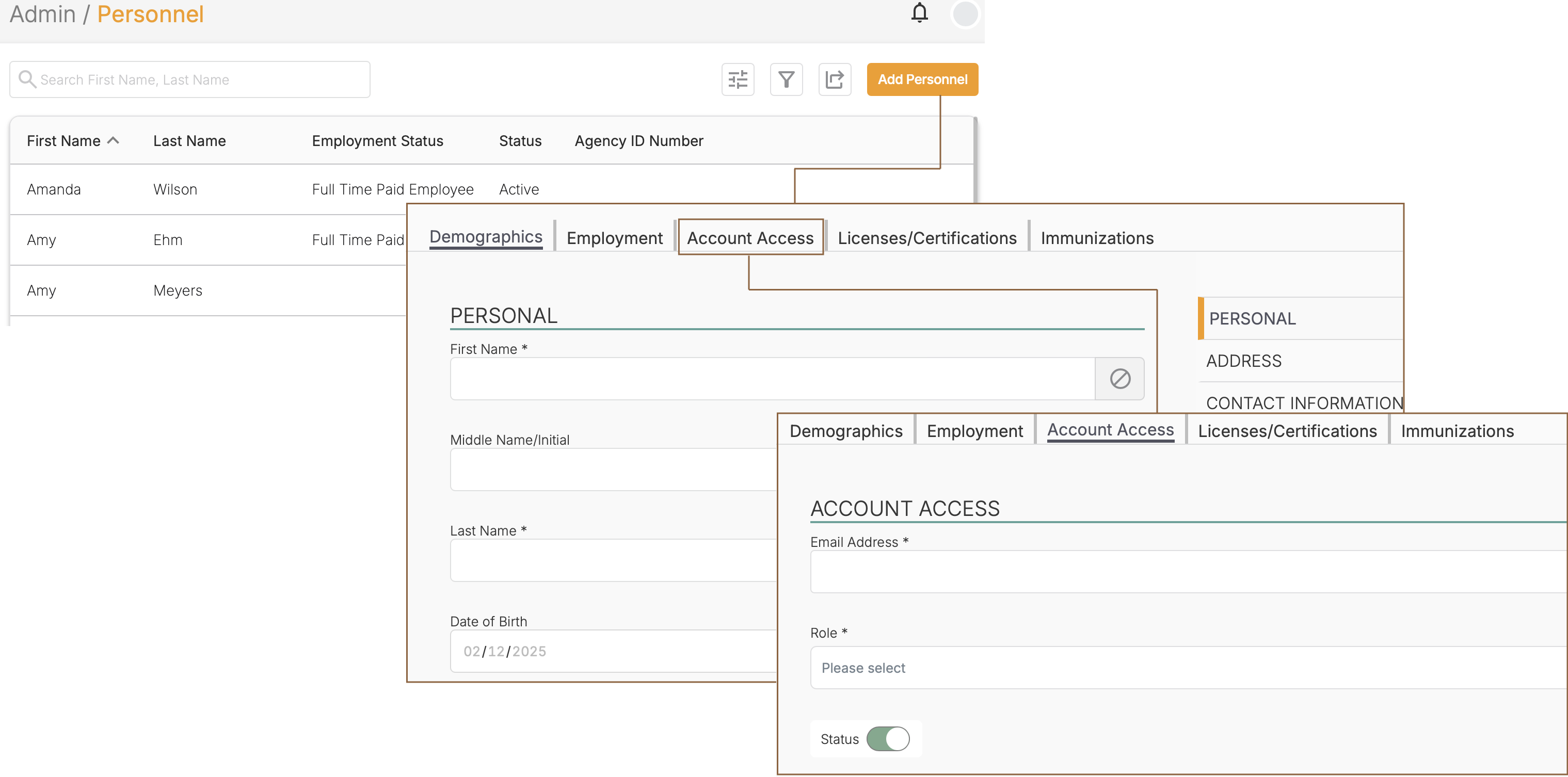Click the export share icon
This screenshot has height=777, width=1568.
[x=835, y=79]
